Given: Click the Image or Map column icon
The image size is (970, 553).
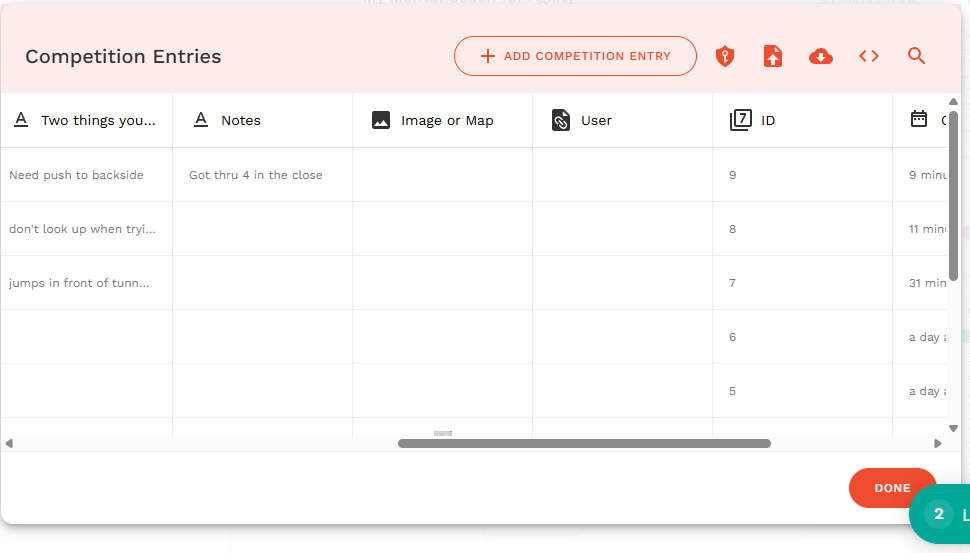Looking at the screenshot, I should coord(381,120).
